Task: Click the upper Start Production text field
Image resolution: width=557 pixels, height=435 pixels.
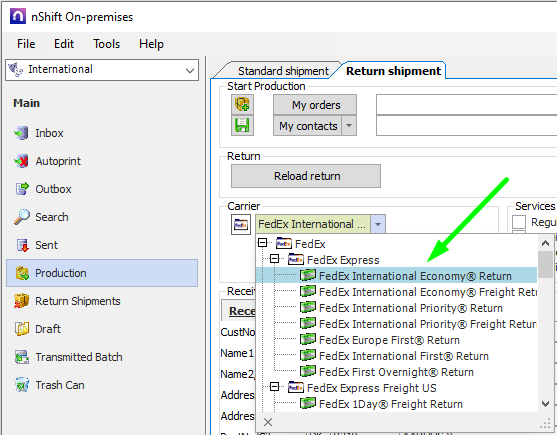Action: point(466,104)
